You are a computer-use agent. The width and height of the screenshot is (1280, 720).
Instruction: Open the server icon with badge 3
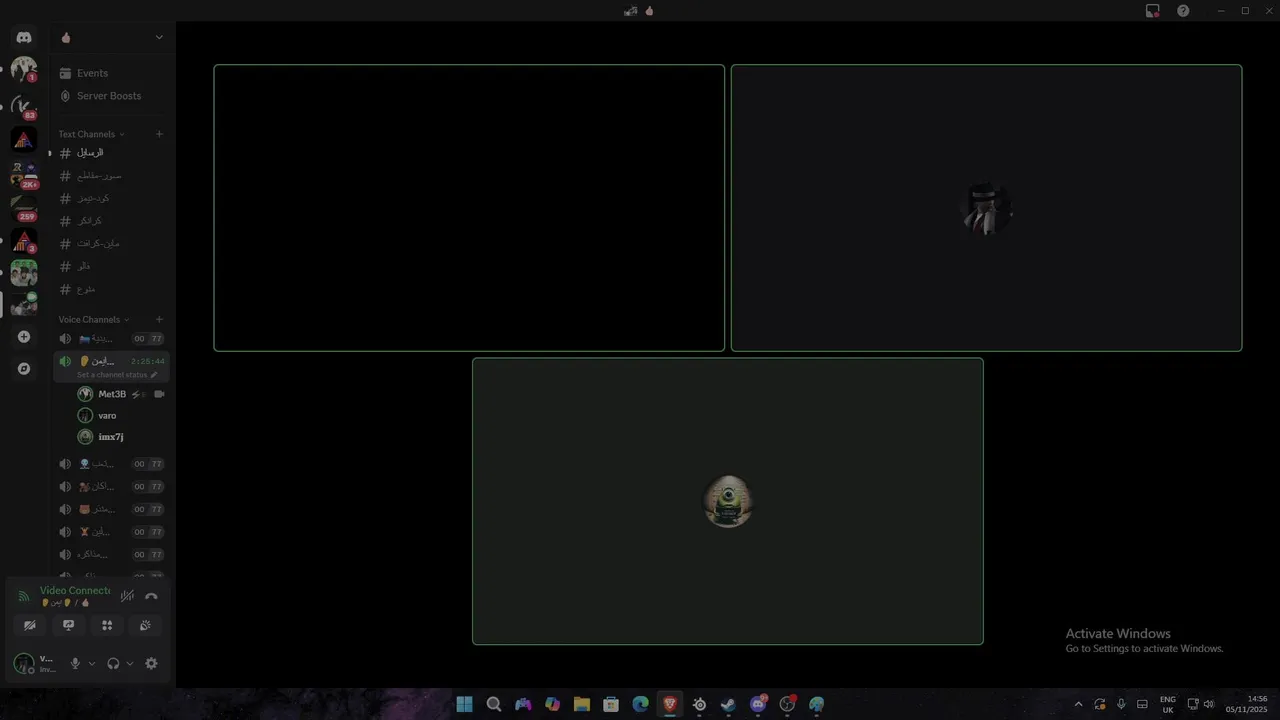pos(24,241)
